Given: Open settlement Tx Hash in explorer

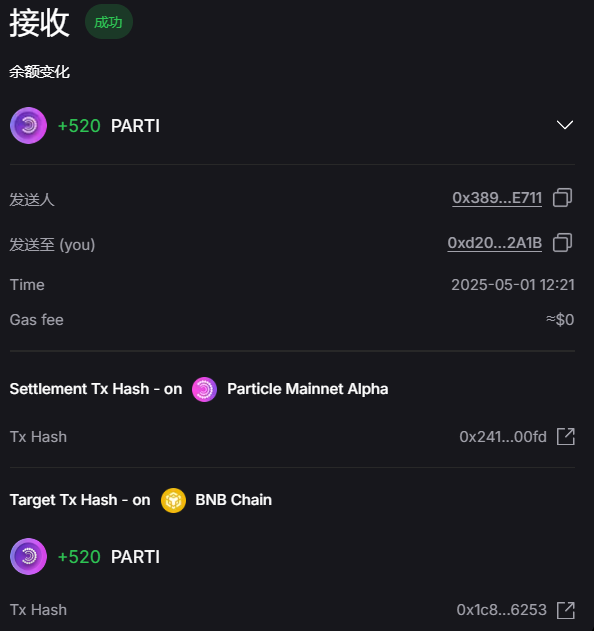Looking at the screenshot, I should [565, 437].
